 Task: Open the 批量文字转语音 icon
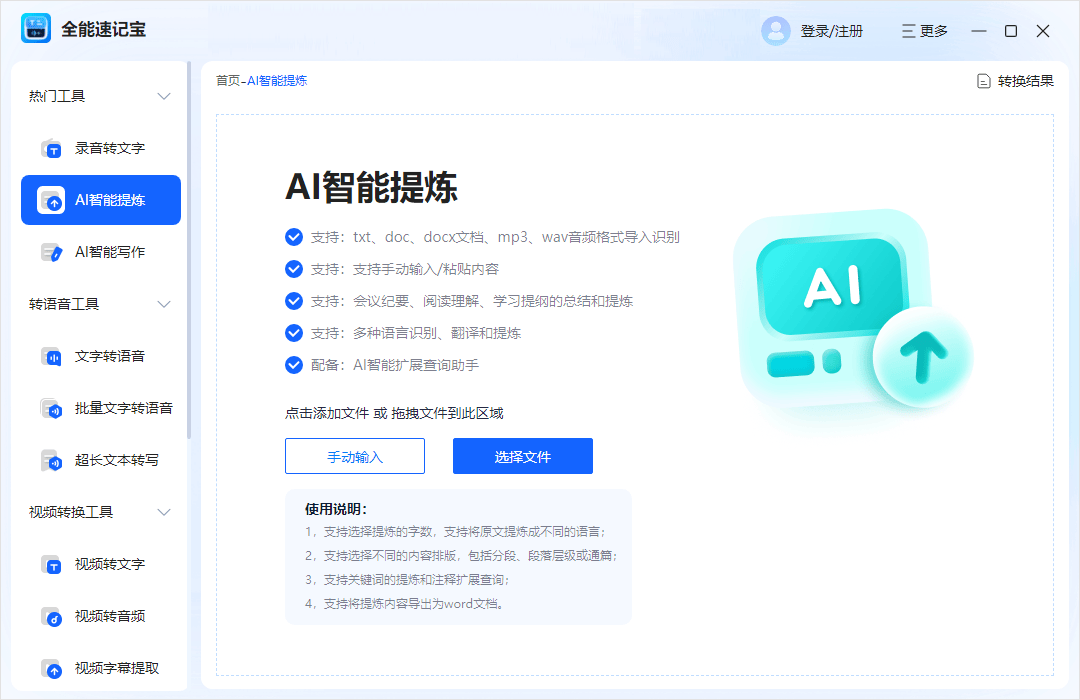[52, 408]
